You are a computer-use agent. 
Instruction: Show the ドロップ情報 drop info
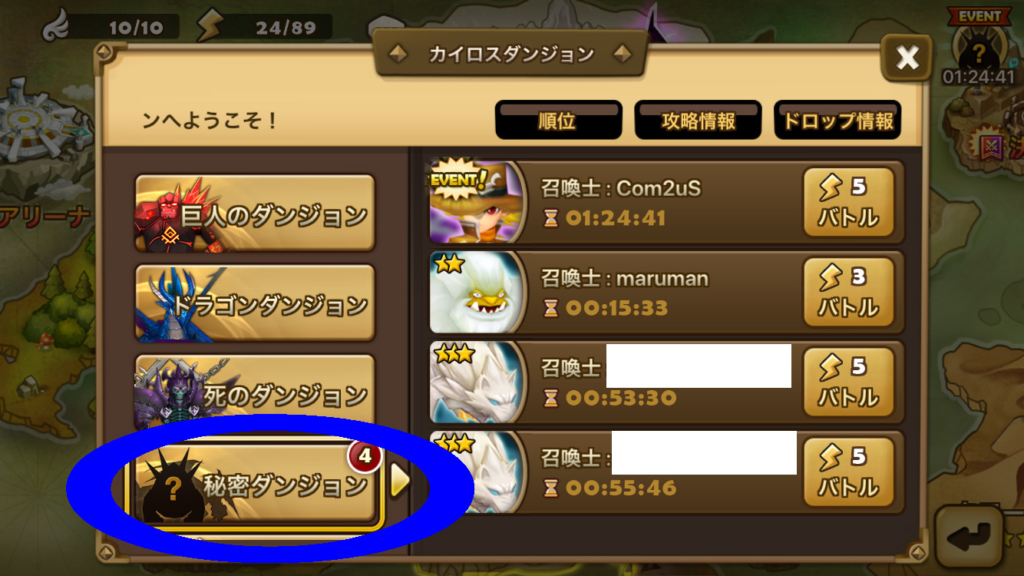click(837, 120)
